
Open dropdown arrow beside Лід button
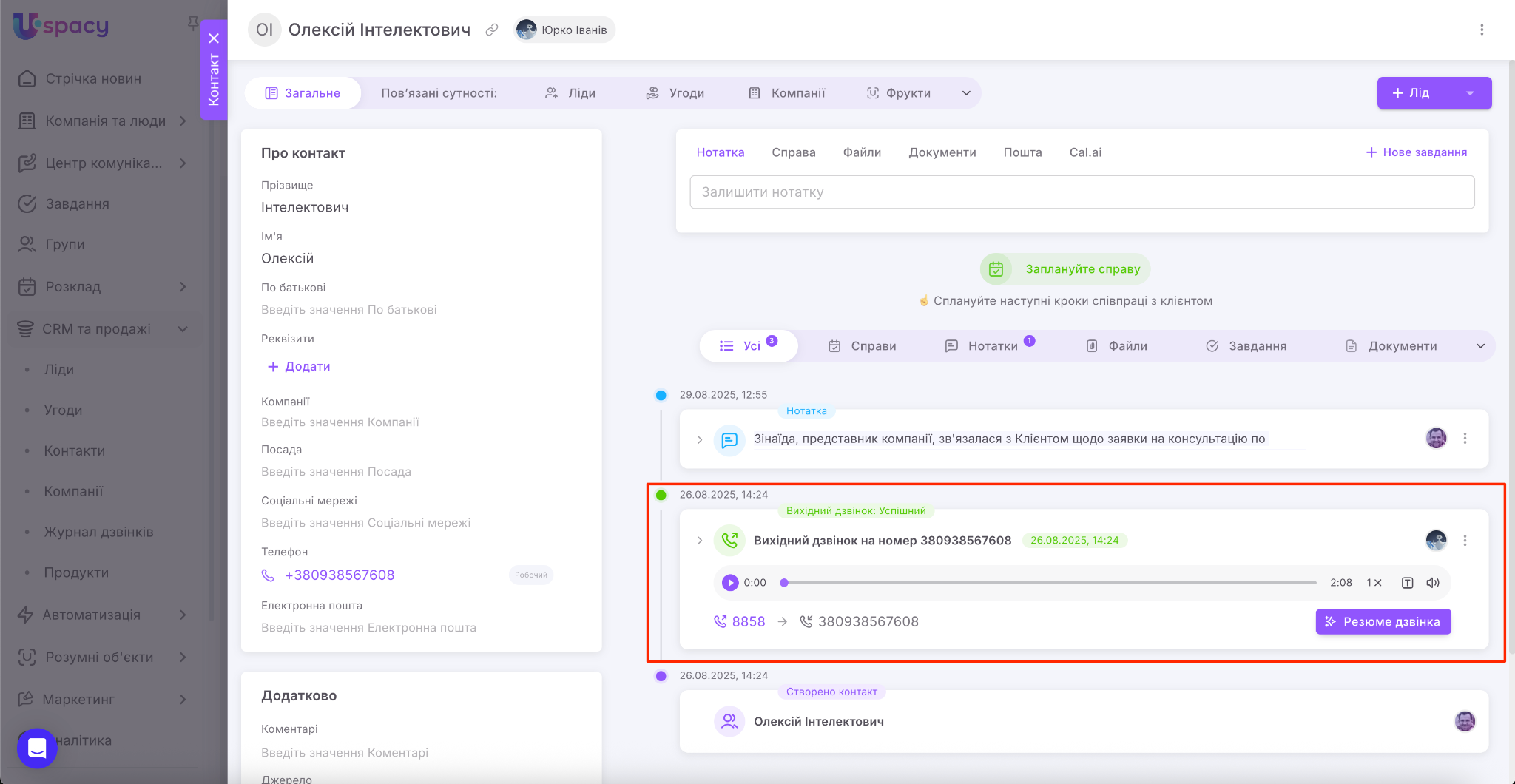click(x=1470, y=93)
